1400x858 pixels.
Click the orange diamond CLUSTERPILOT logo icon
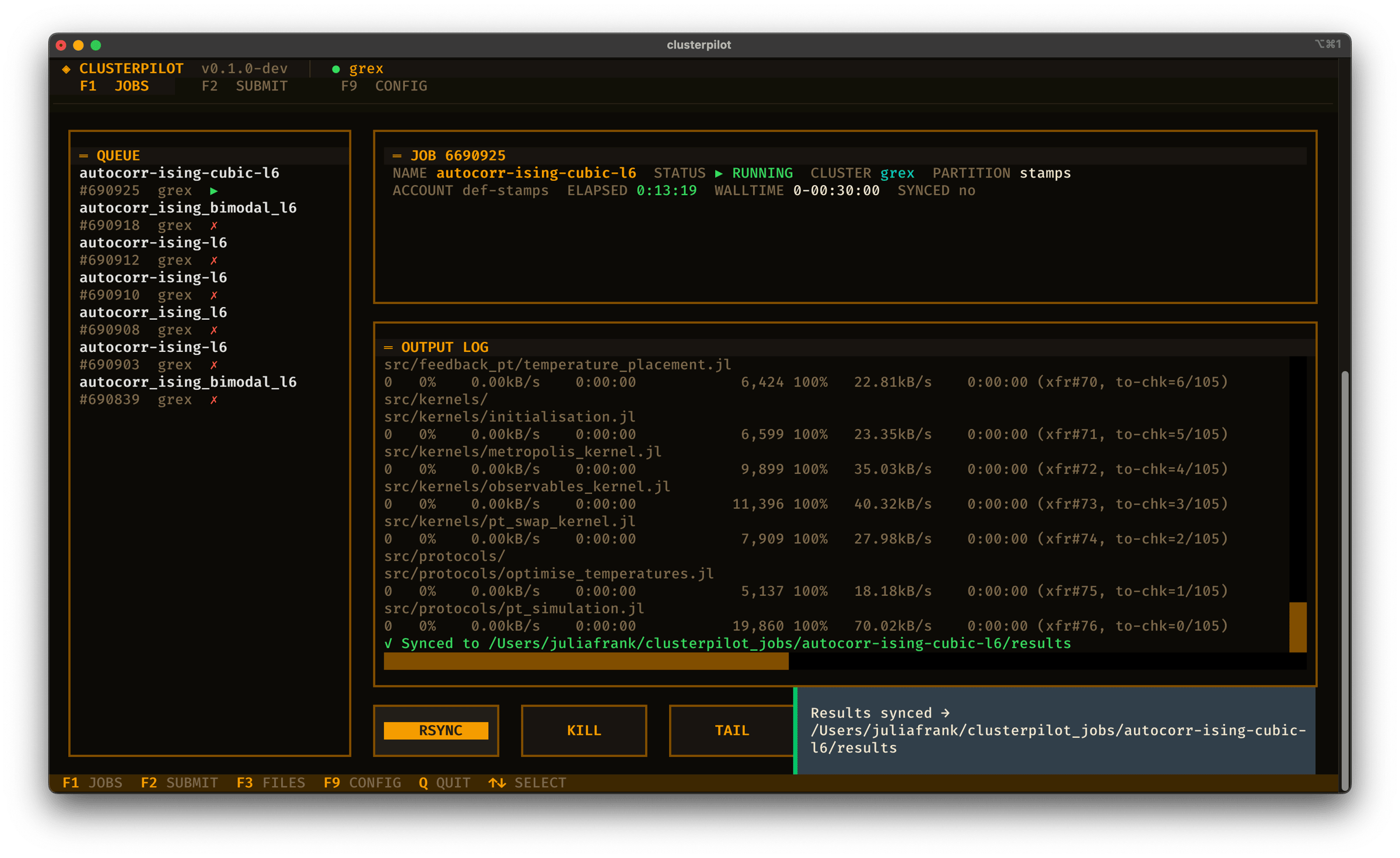click(x=66, y=69)
